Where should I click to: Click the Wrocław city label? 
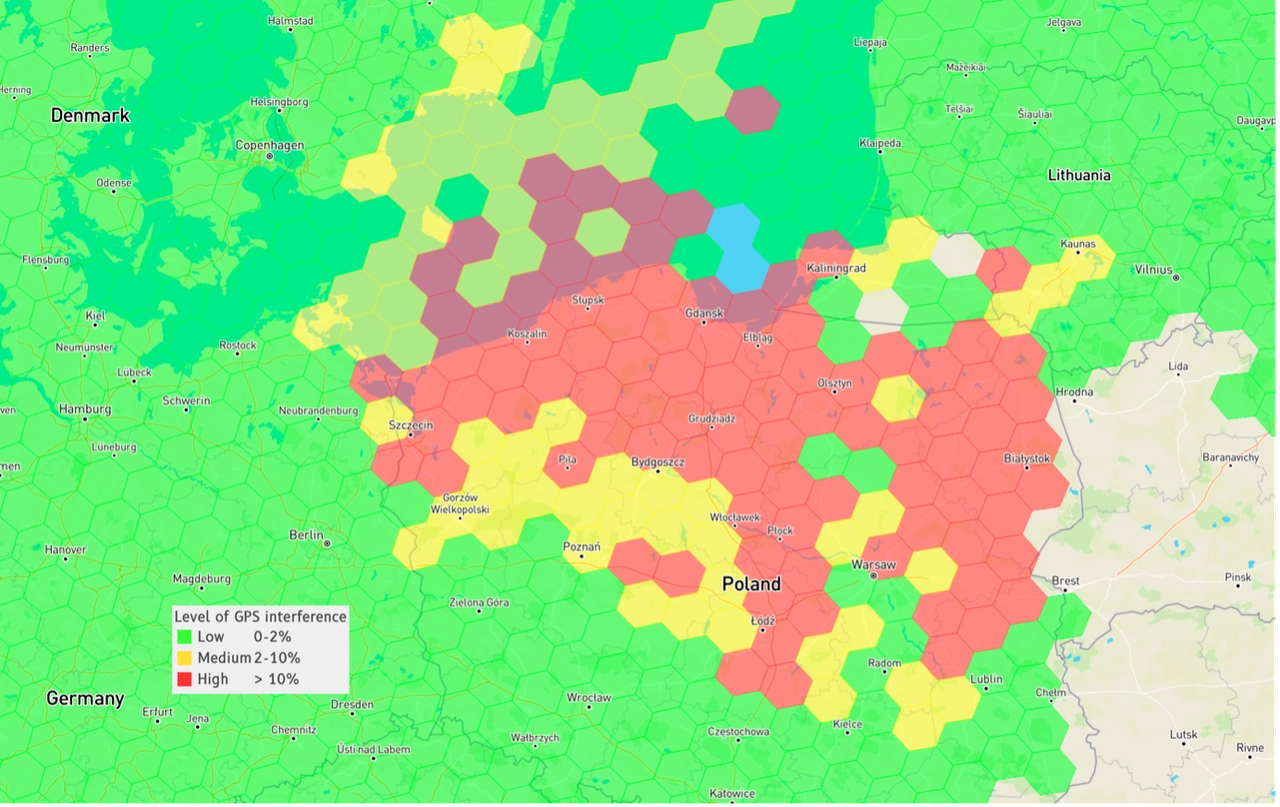tap(589, 697)
